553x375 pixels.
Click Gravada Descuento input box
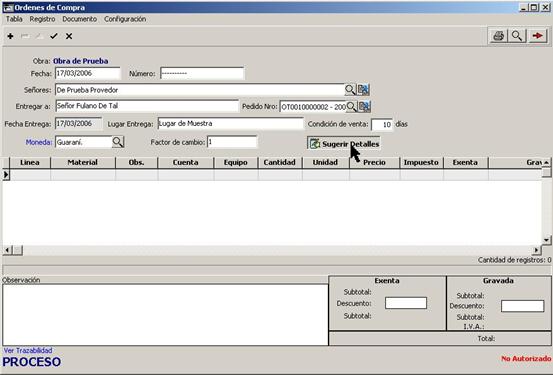click(x=522, y=306)
